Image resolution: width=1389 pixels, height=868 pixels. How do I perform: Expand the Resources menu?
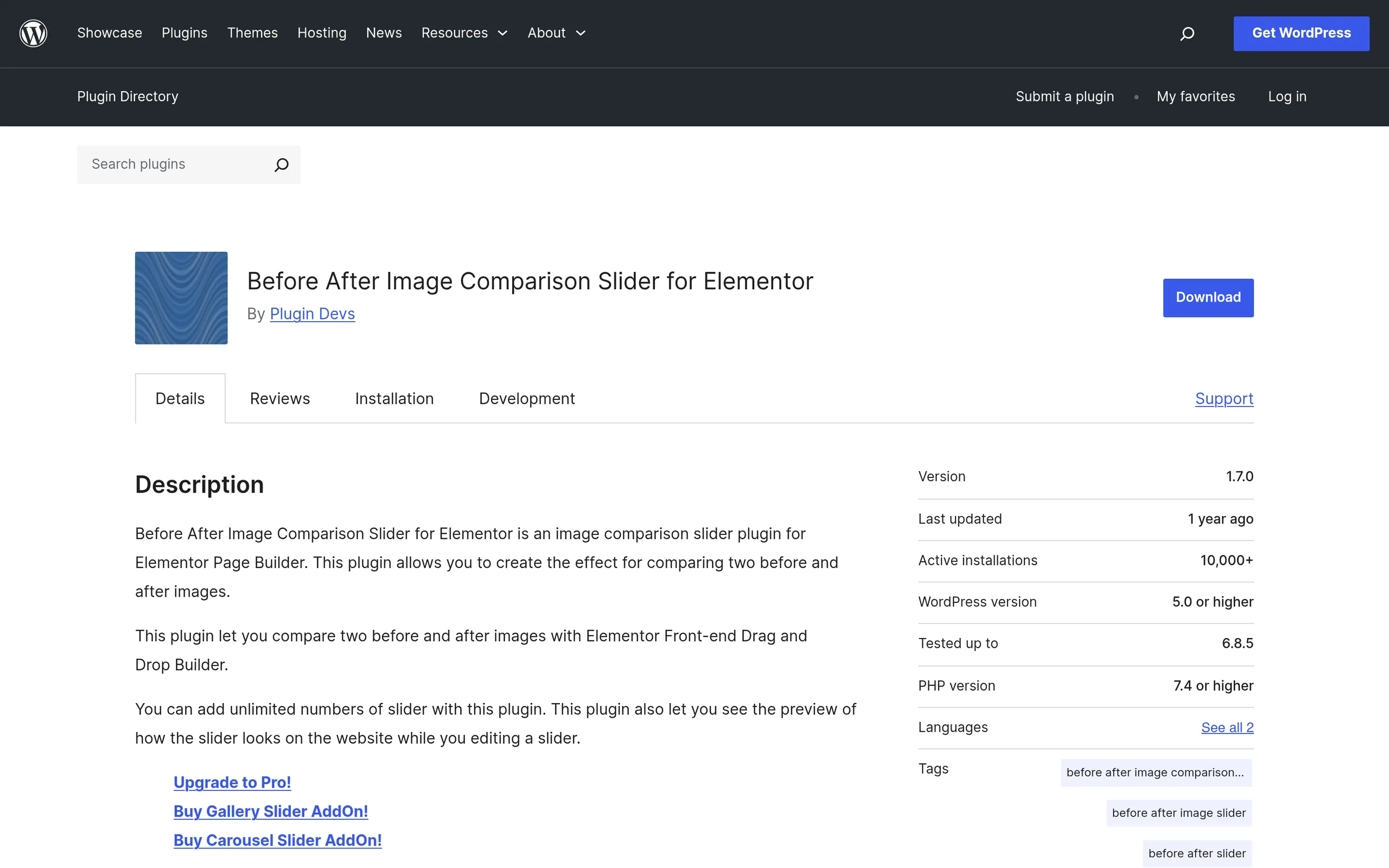click(x=464, y=33)
